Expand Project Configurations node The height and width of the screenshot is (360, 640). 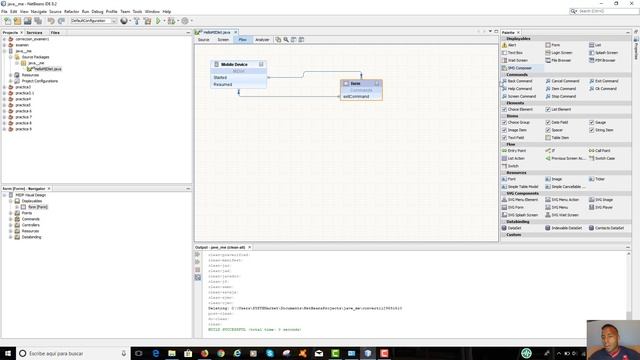click(11, 81)
